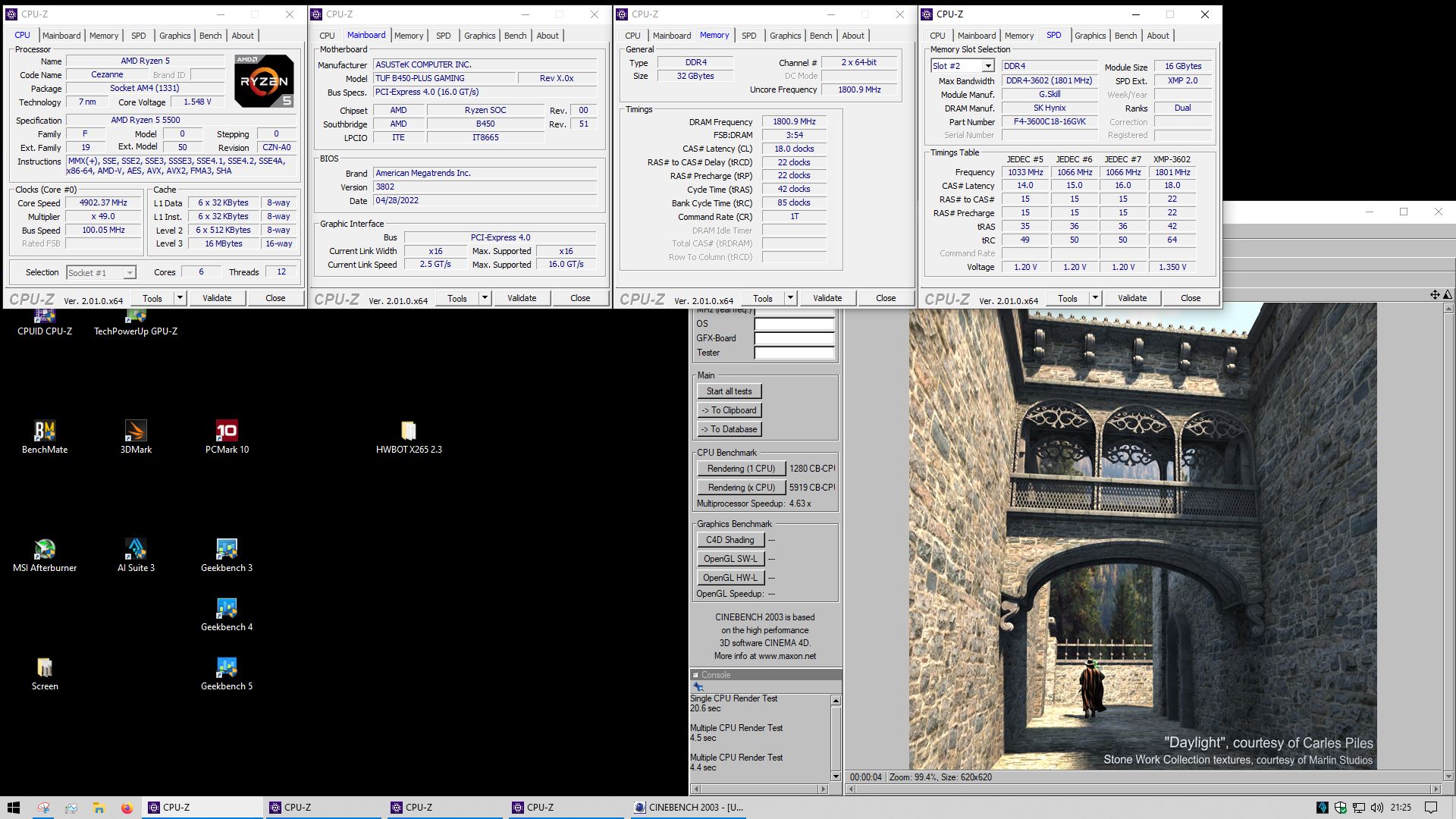
Task: Open About tab in the SPD CPU-Z window
Action: (1158, 36)
